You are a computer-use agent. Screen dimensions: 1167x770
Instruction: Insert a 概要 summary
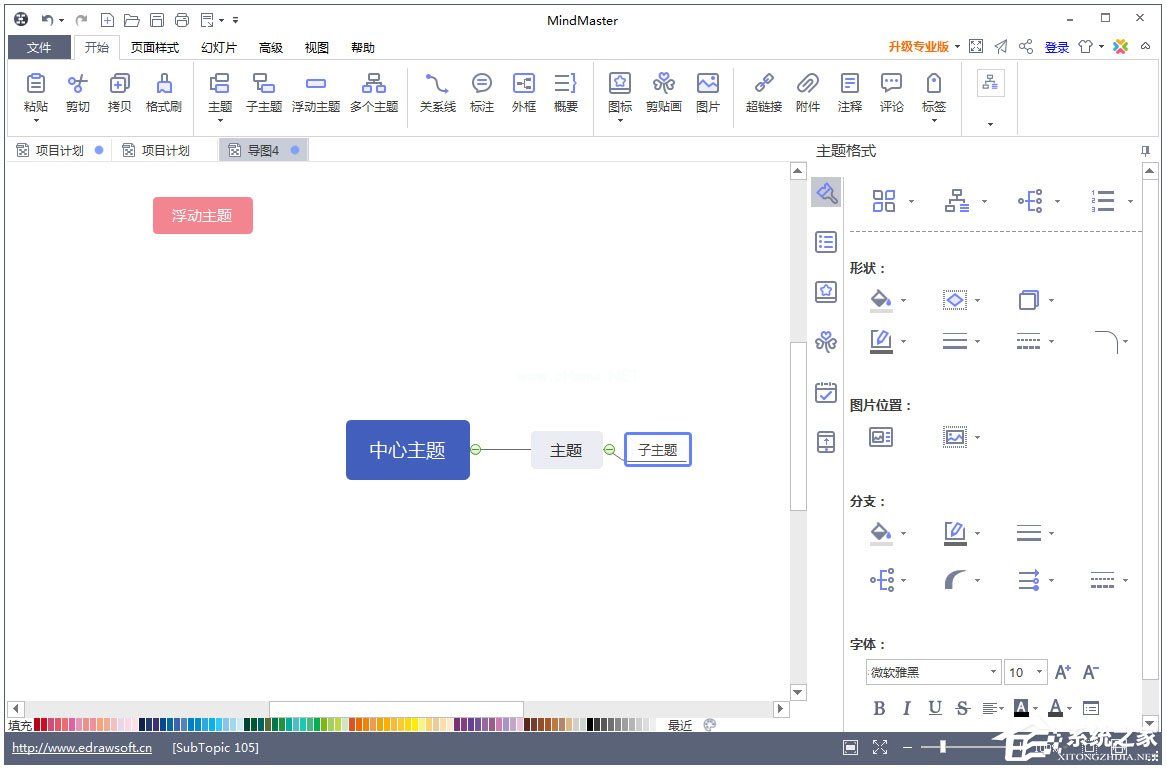[565, 95]
